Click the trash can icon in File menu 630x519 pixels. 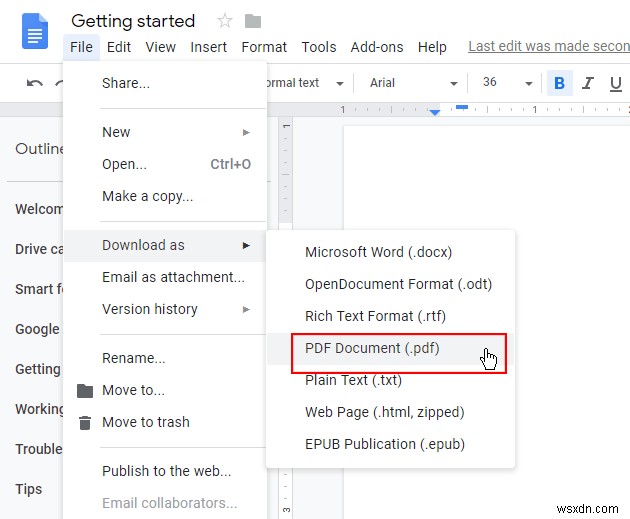tap(85, 423)
